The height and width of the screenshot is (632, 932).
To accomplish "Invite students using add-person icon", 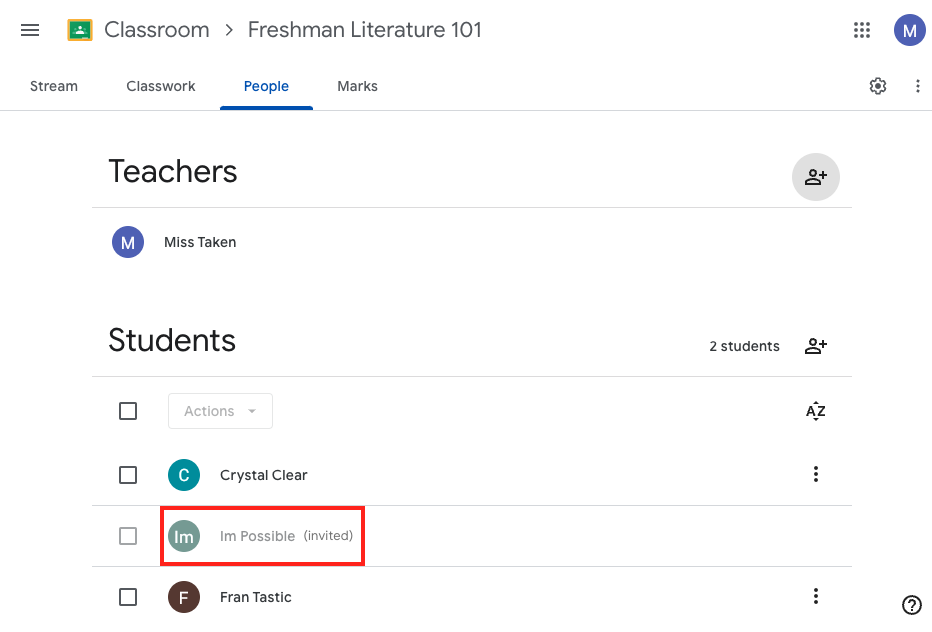I will coord(816,346).
